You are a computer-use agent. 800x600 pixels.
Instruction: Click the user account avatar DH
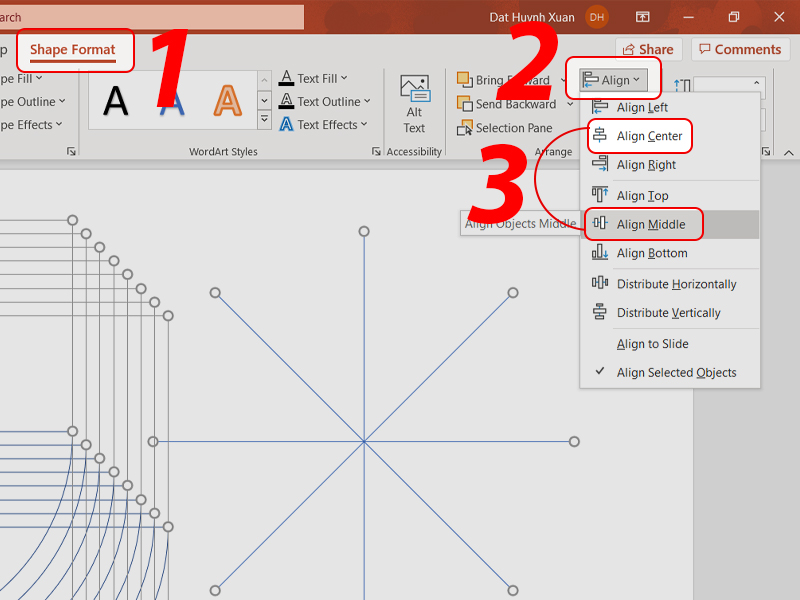tap(597, 17)
